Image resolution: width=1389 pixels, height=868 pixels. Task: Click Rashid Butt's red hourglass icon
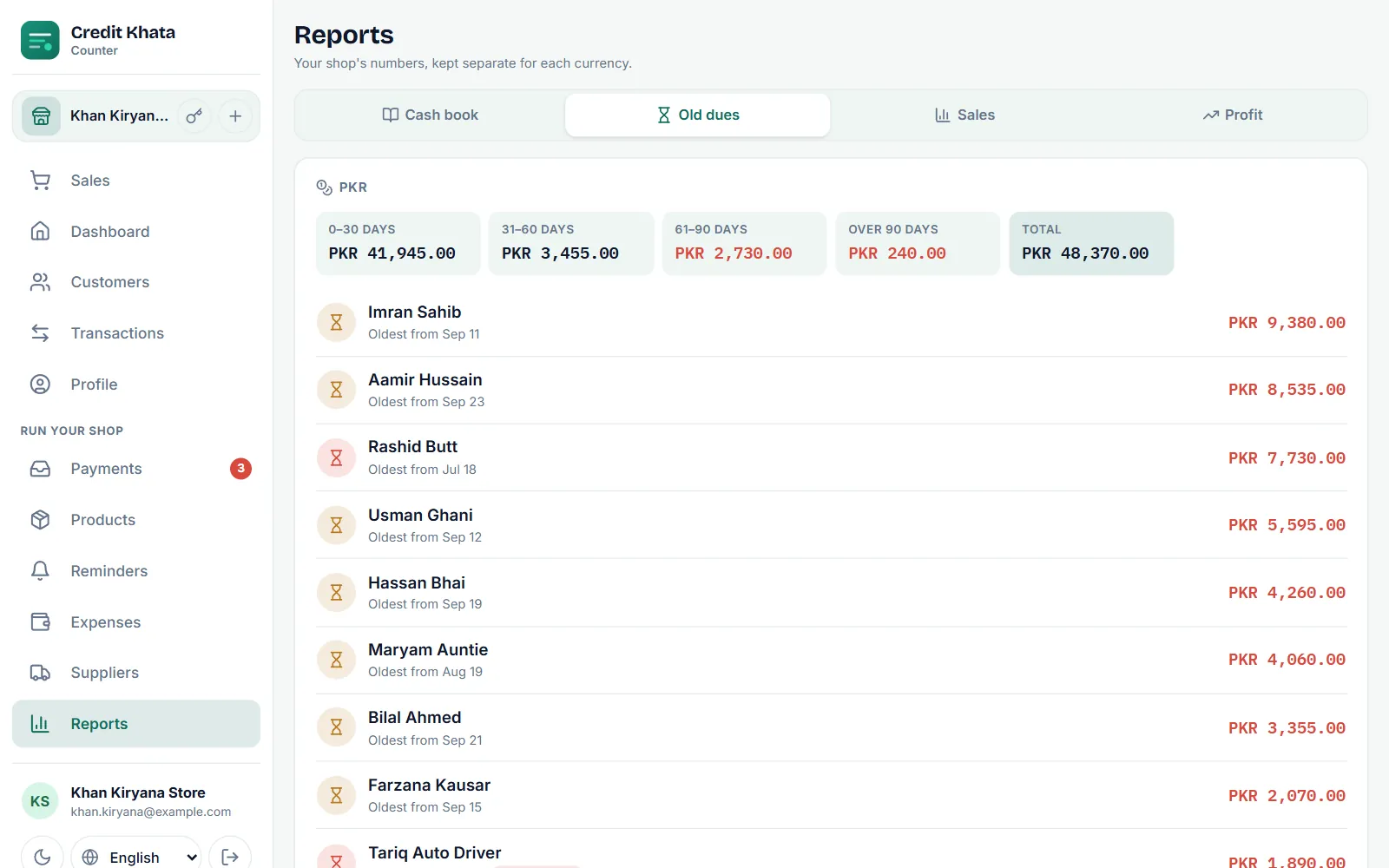click(336, 457)
